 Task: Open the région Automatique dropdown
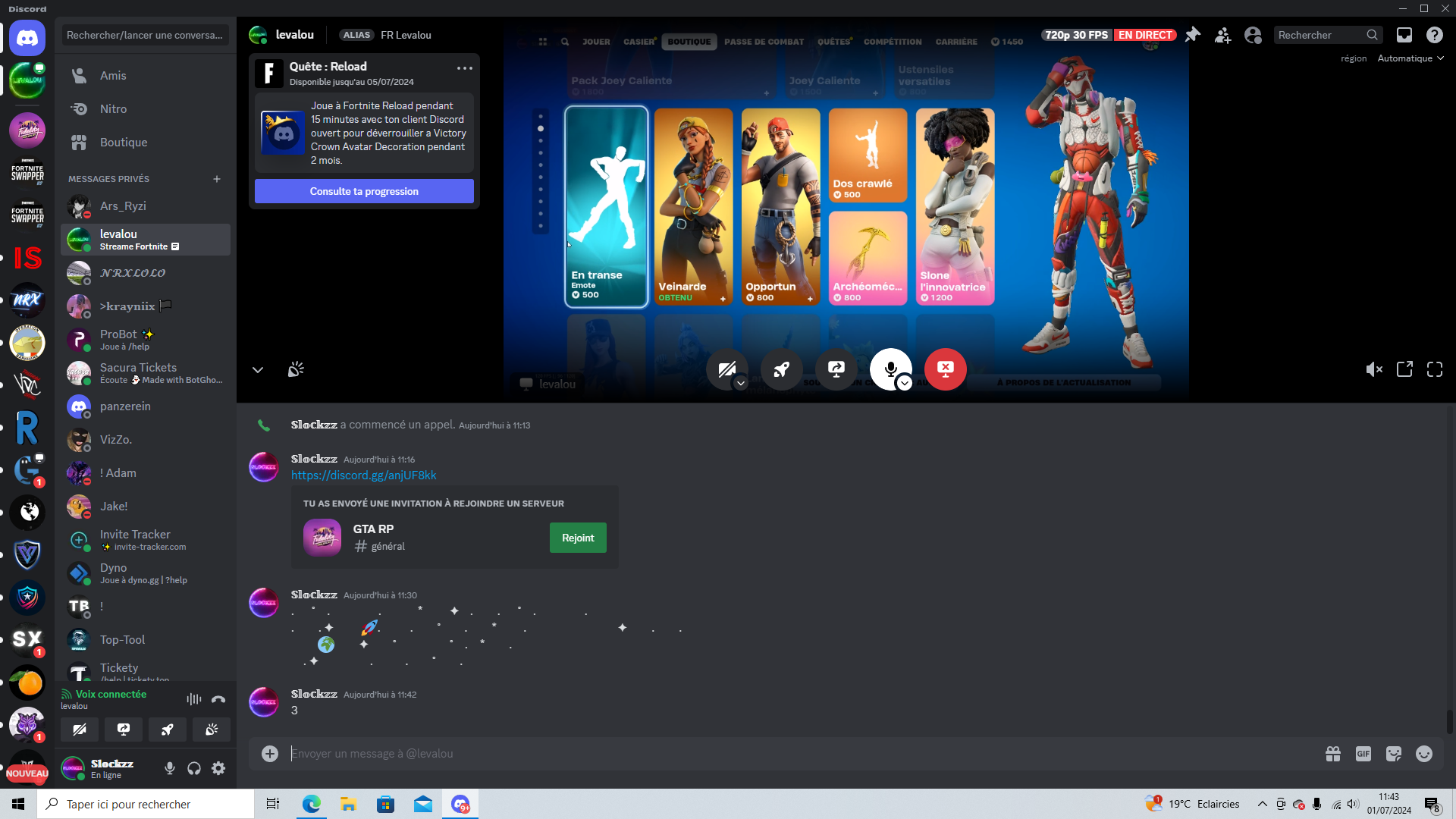click(1410, 58)
